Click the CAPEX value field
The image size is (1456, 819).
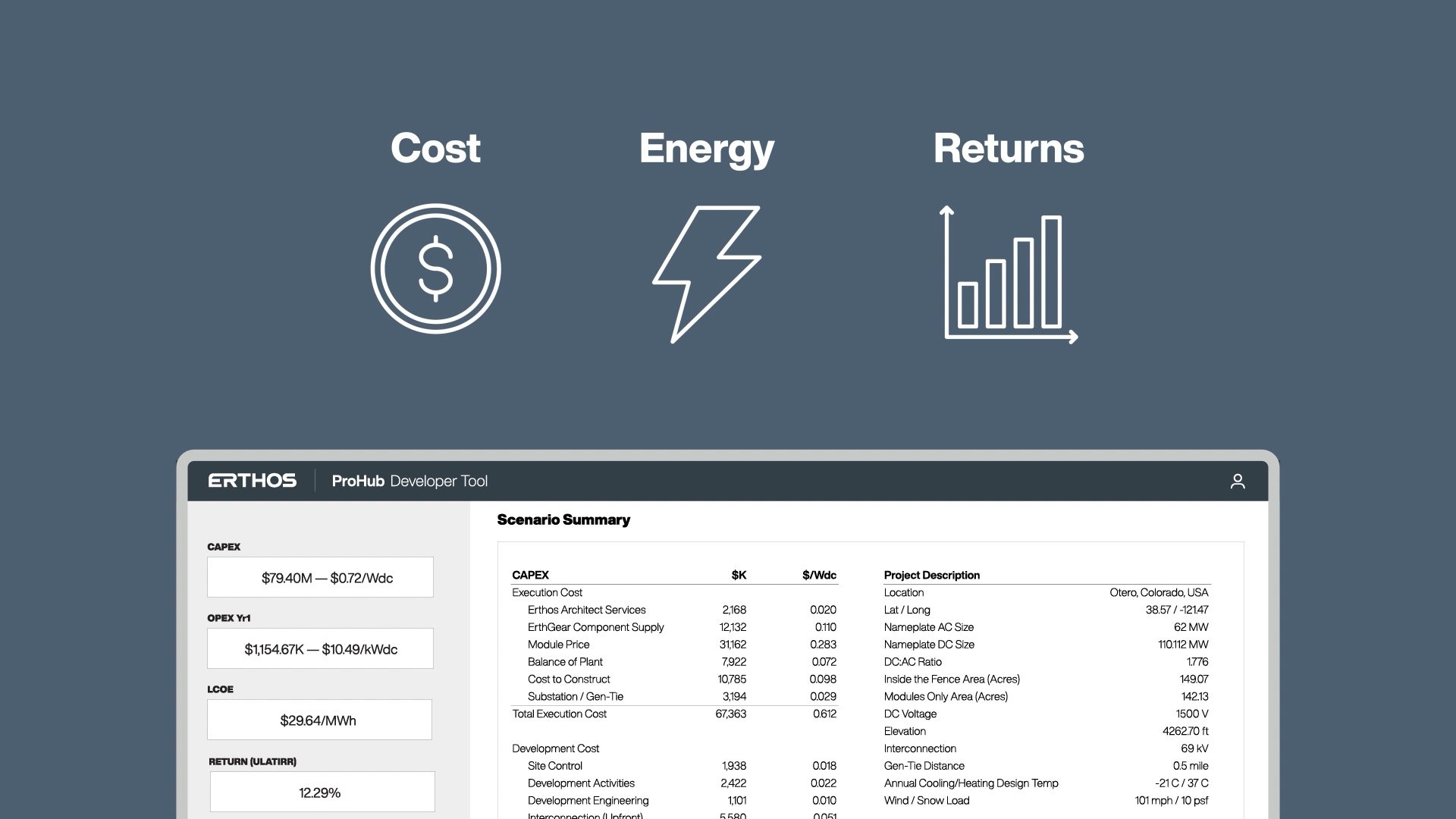(320, 578)
